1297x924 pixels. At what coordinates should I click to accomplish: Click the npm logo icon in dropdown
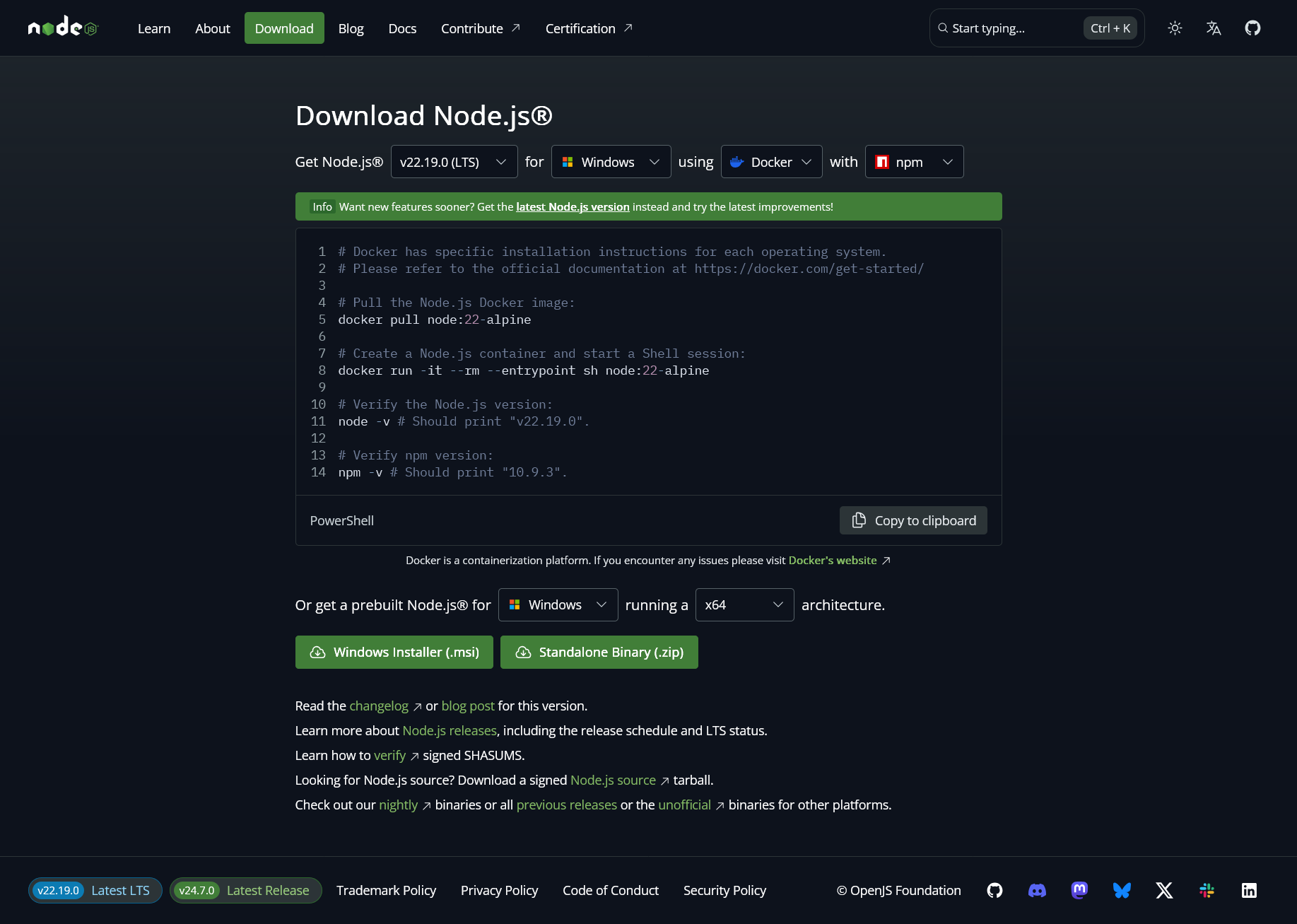coord(881,162)
